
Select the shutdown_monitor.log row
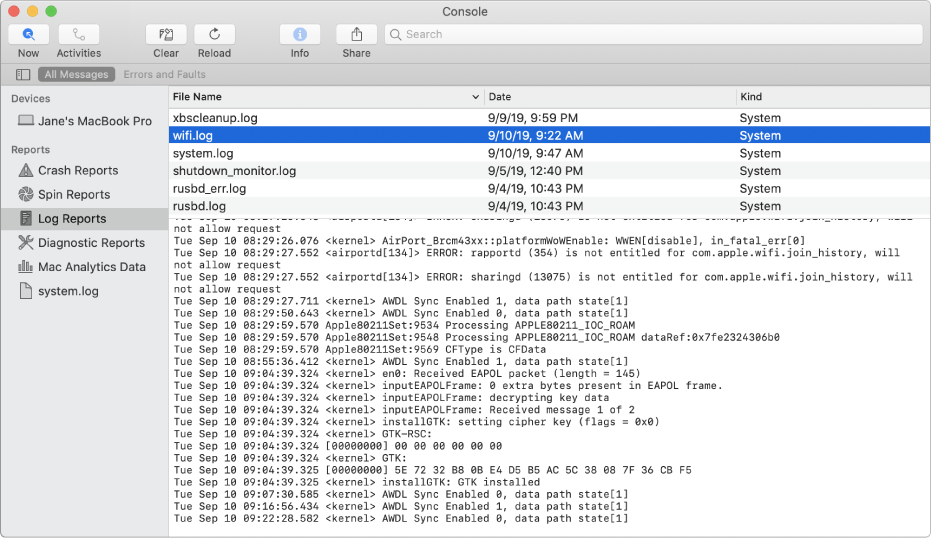pyautogui.click(x=235, y=171)
